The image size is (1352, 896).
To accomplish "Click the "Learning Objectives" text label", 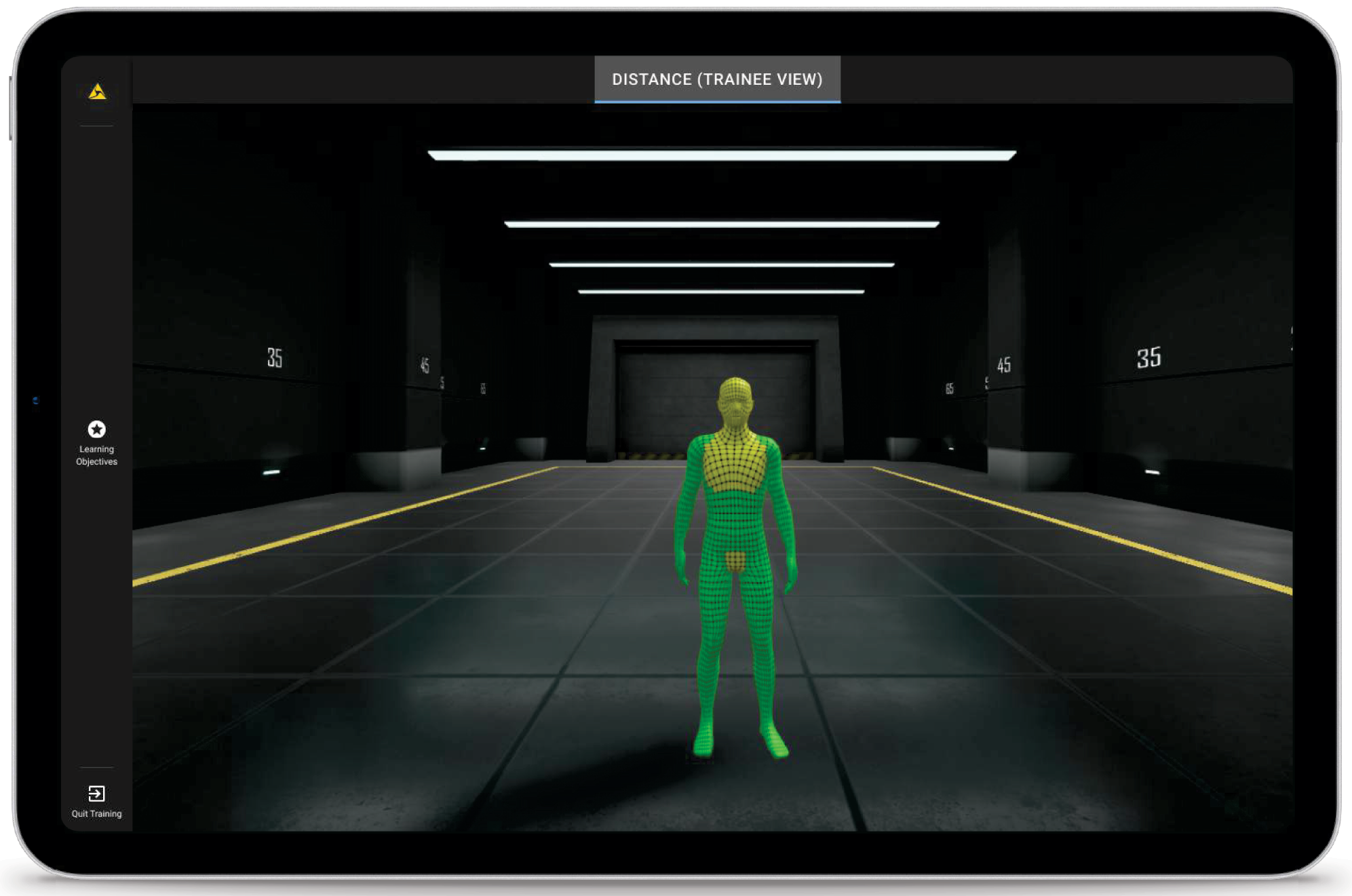I will coord(96,455).
